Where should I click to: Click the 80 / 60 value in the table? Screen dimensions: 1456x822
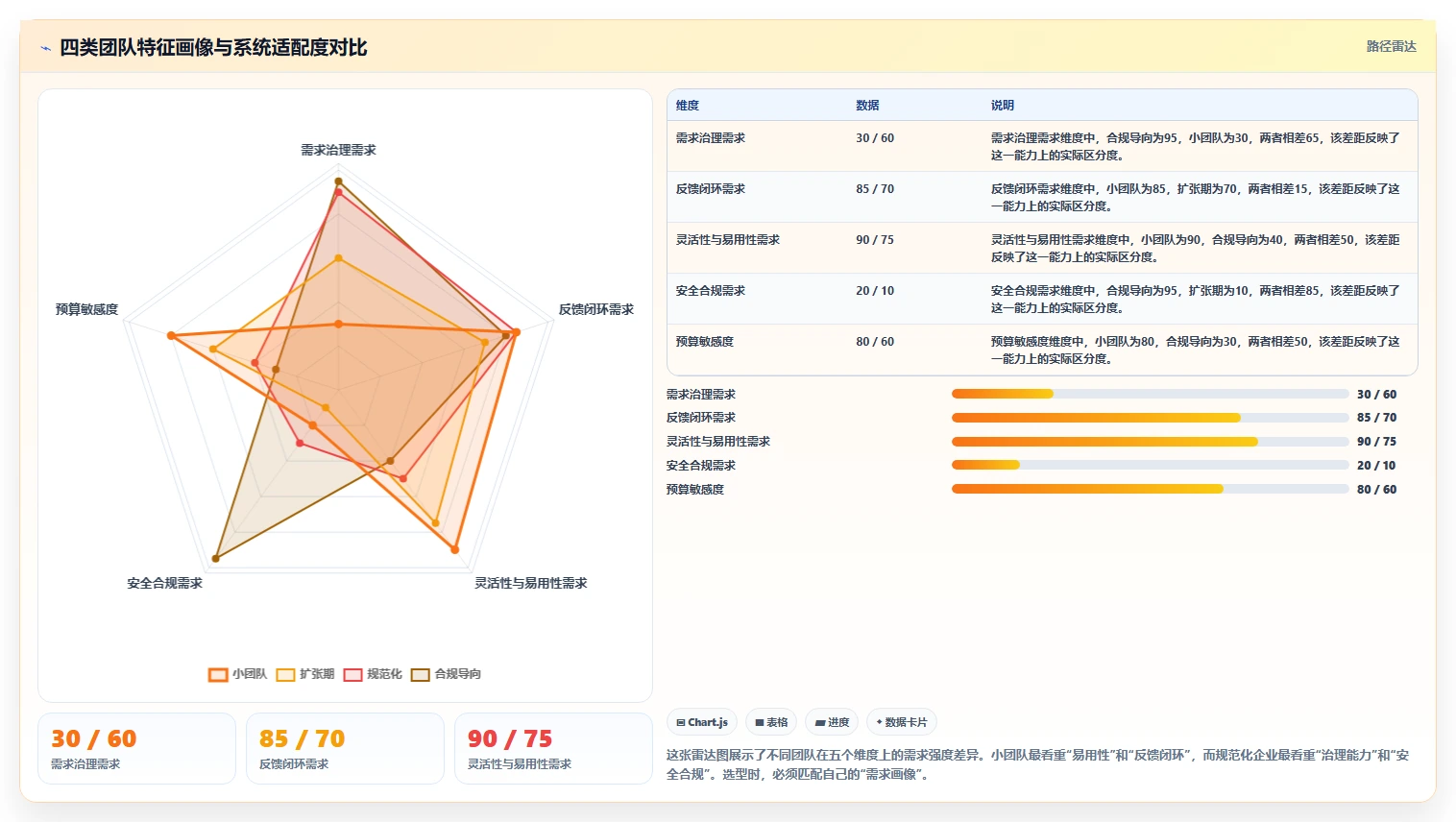[x=875, y=342]
